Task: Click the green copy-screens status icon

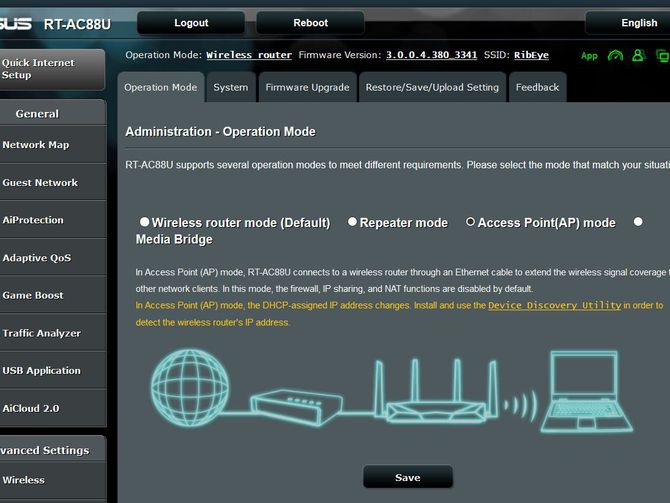Action: tap(663, 56)
